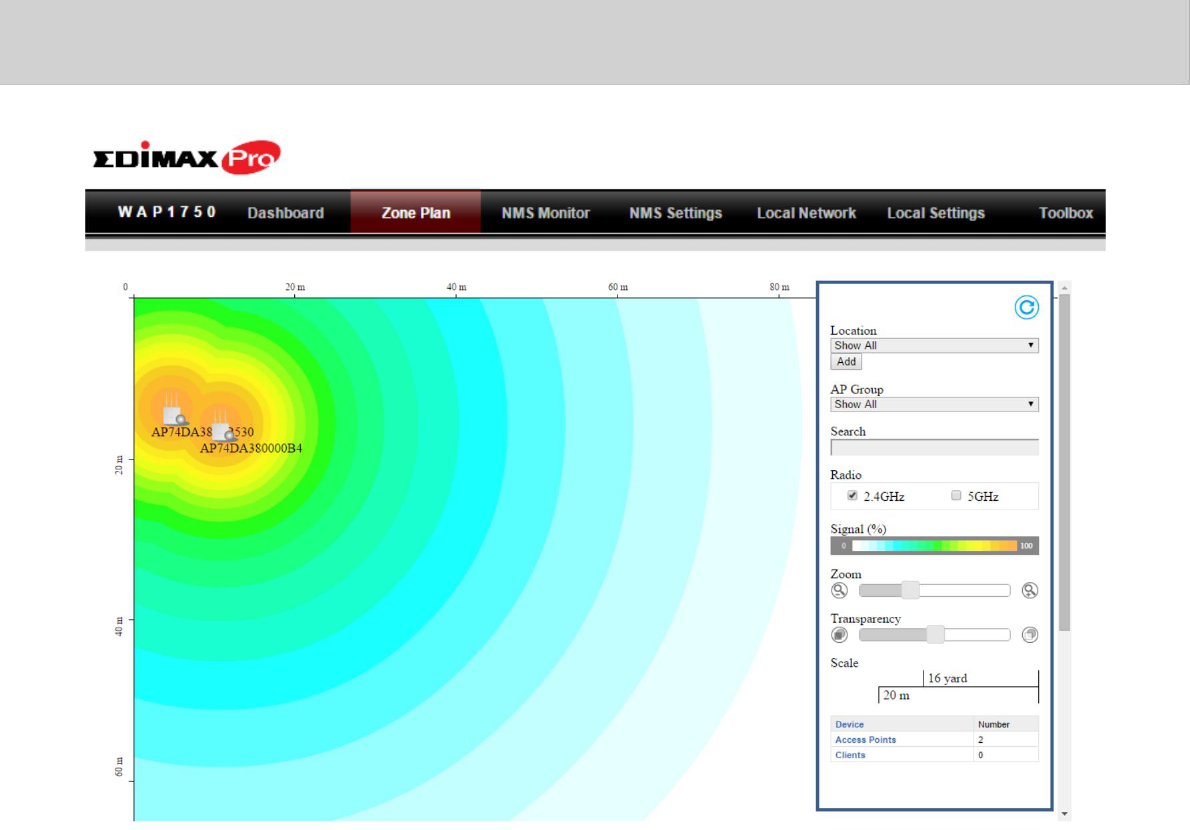Click the "20 m" scale label
The height and width of the screenshot is (830, 1190).
pyautogui.click(x=896, y=695)
